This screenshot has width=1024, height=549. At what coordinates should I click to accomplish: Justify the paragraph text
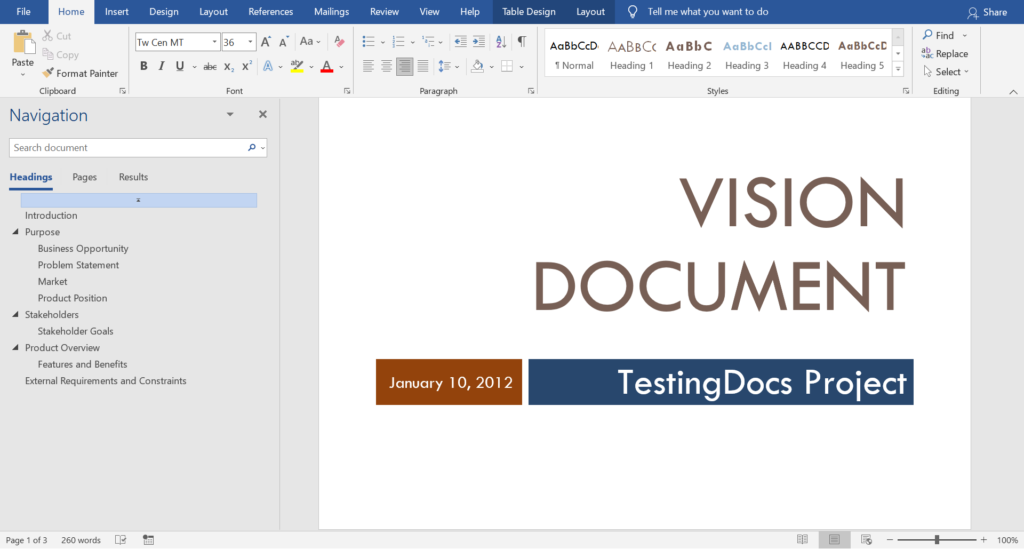click(423, 66)
